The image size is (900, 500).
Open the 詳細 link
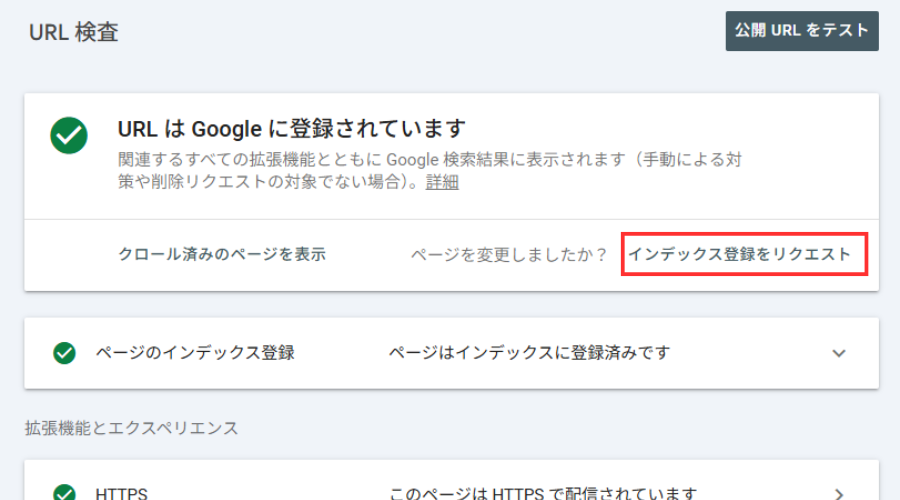[442, 183]
